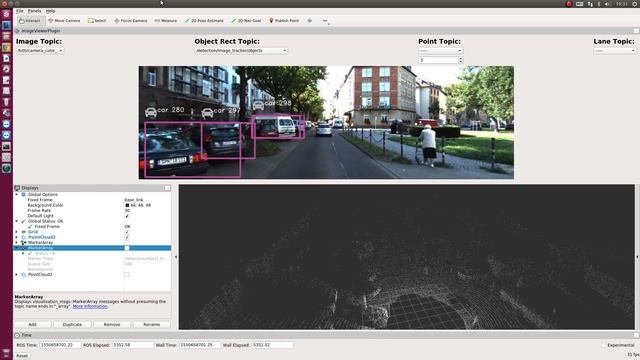Viewport: 640px width, 360px height.
Task: Click the first PointCloud2 display type icon
Action: pyautogui.click(x=24, y=237)
